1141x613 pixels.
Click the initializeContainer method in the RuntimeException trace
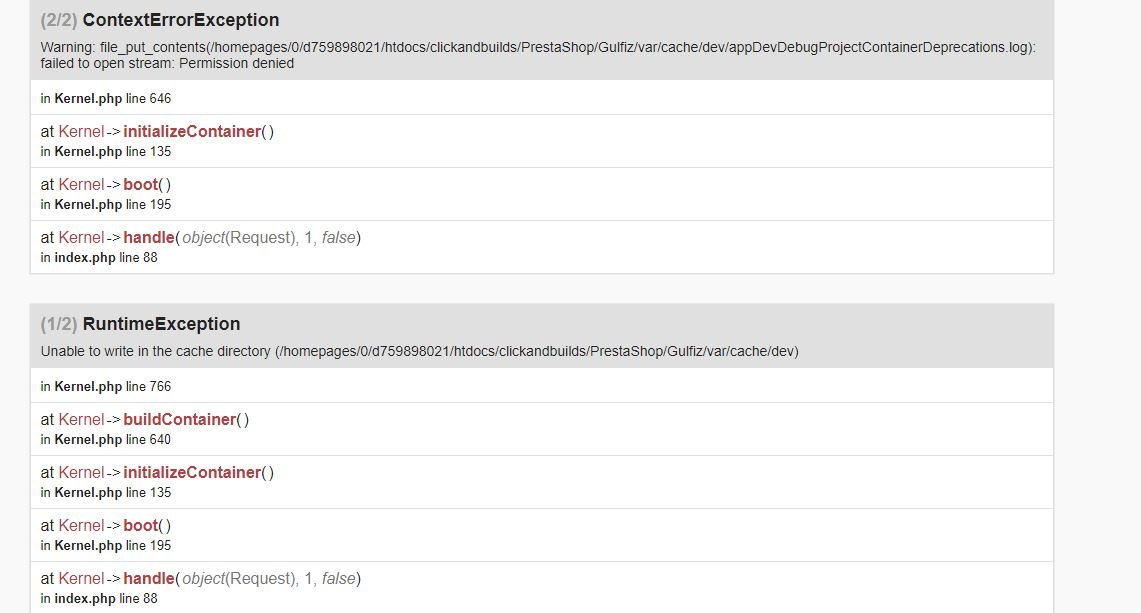(192, 473)
